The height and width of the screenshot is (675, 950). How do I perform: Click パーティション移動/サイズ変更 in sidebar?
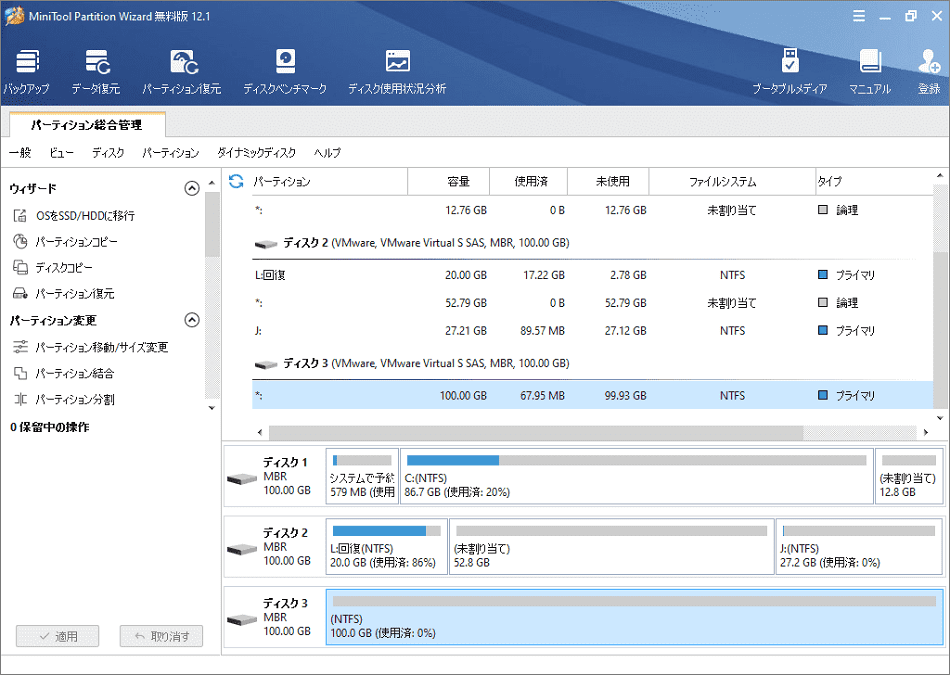click(x=101, y=347)
